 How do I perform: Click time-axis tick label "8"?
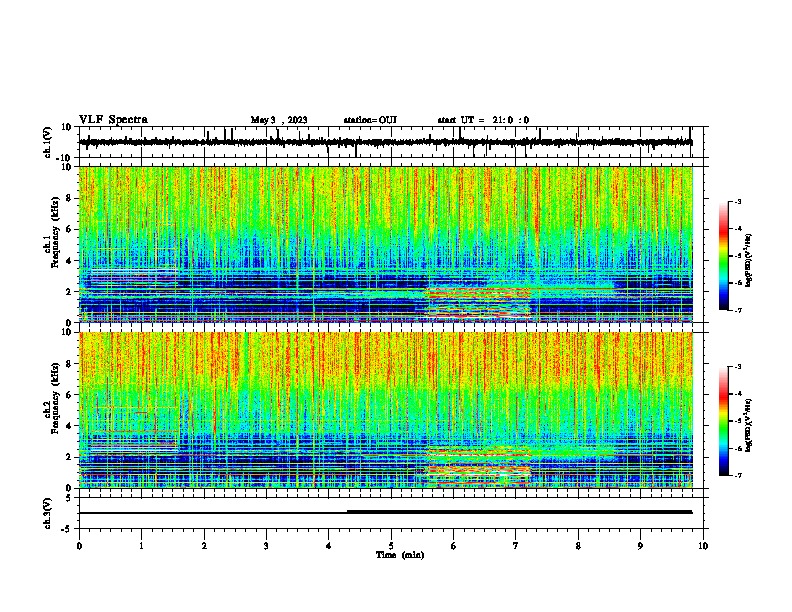pos(578,546)
